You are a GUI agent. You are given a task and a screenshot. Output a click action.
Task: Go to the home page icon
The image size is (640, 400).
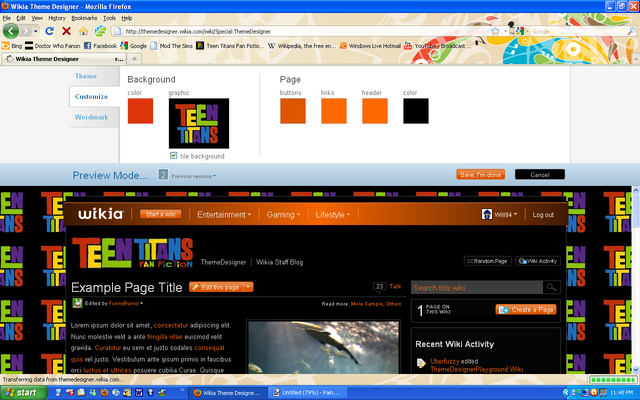click(x=83, y=31)
